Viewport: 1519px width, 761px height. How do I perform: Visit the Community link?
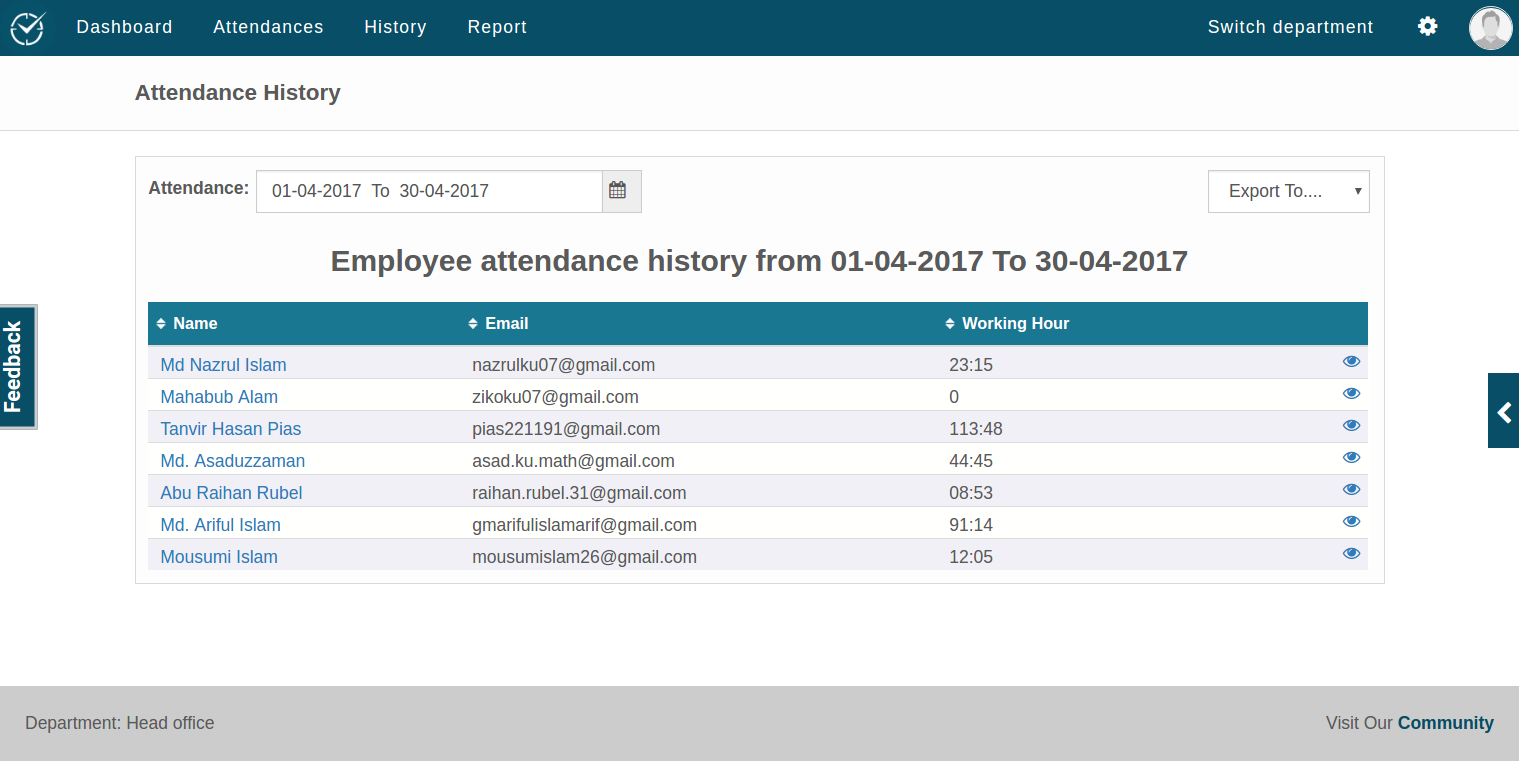(1446, 722)
